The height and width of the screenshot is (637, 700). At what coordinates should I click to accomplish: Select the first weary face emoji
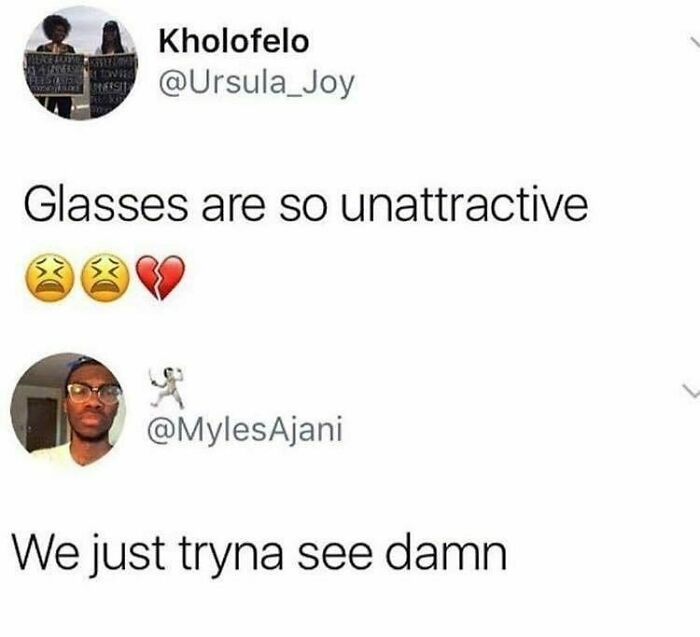click(x=51, y=278)
